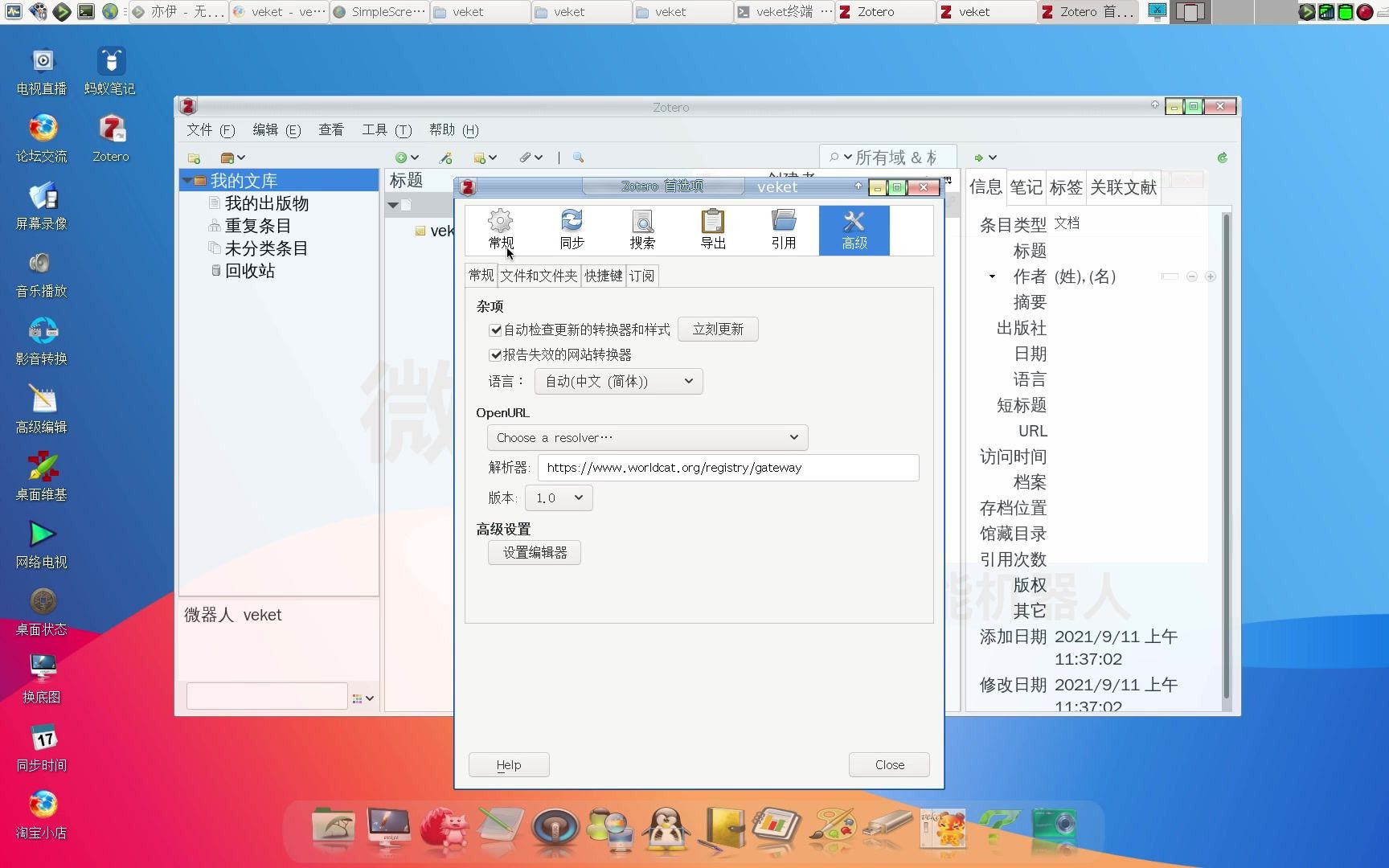Click the add item by identifier wand icon

(445, 158)
